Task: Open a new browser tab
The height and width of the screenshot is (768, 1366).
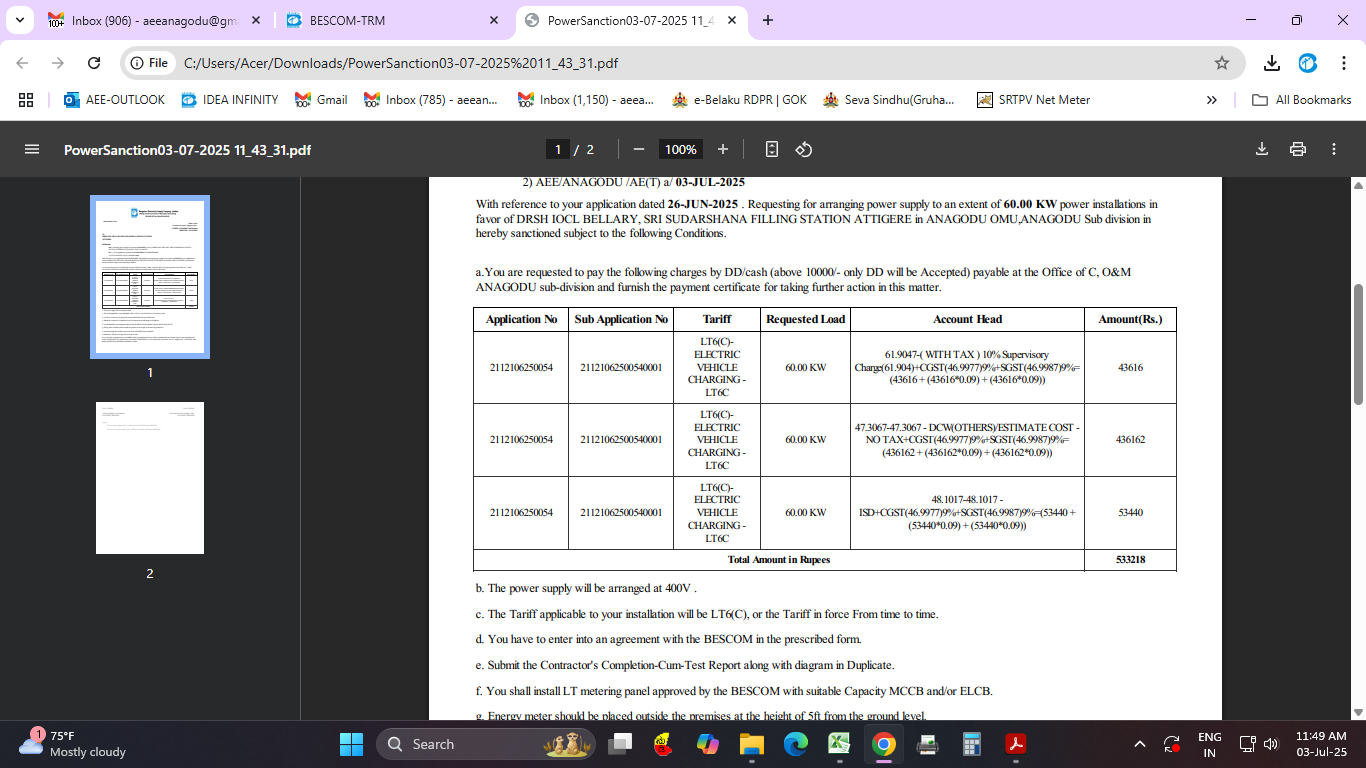Action: click(x=768, y=20)
